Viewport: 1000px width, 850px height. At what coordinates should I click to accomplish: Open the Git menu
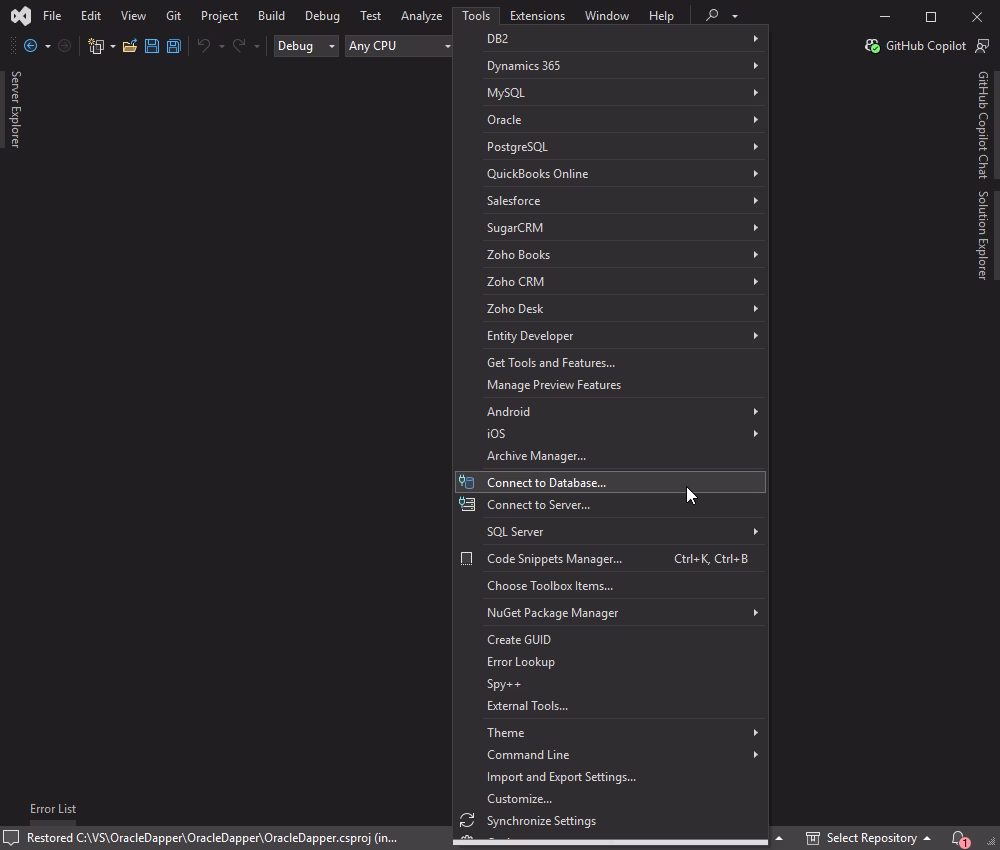click(x=173, y=15)
